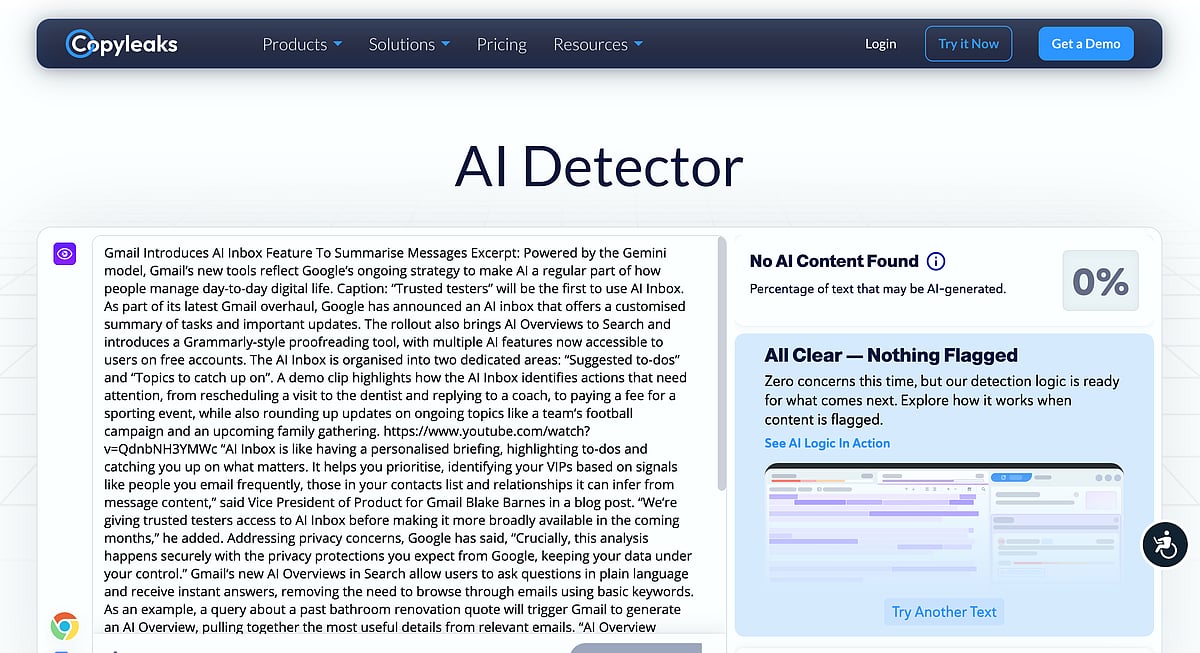Click Login in the top navigation

[x=880, y=44]
